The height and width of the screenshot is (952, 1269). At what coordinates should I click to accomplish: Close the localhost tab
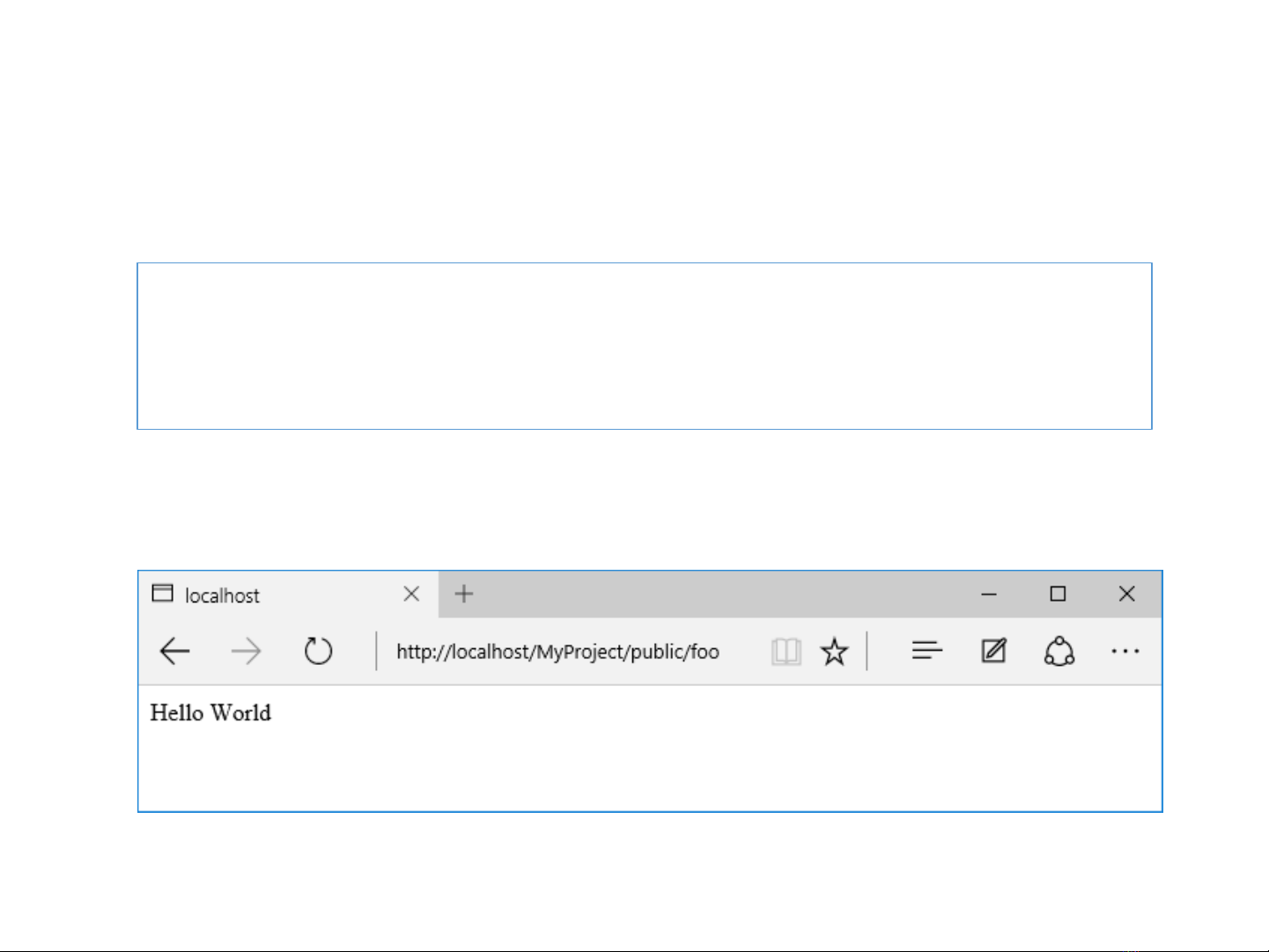point(411,594)
